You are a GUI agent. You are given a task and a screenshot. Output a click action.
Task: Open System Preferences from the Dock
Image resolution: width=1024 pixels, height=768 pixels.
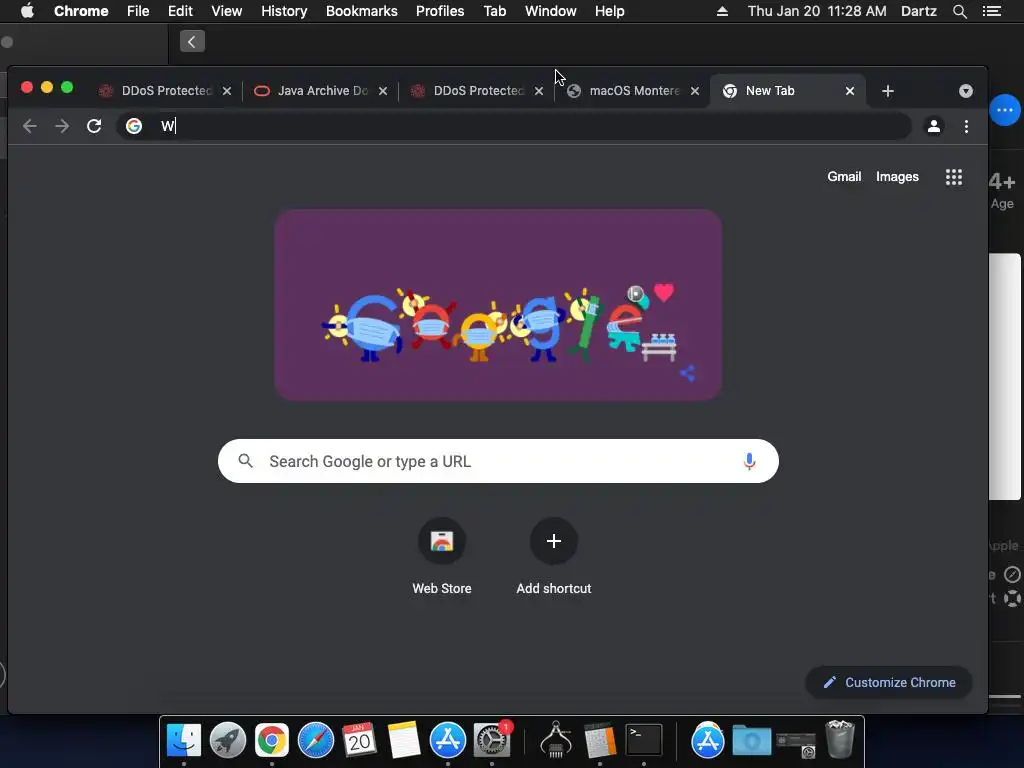tap(491, 740)
